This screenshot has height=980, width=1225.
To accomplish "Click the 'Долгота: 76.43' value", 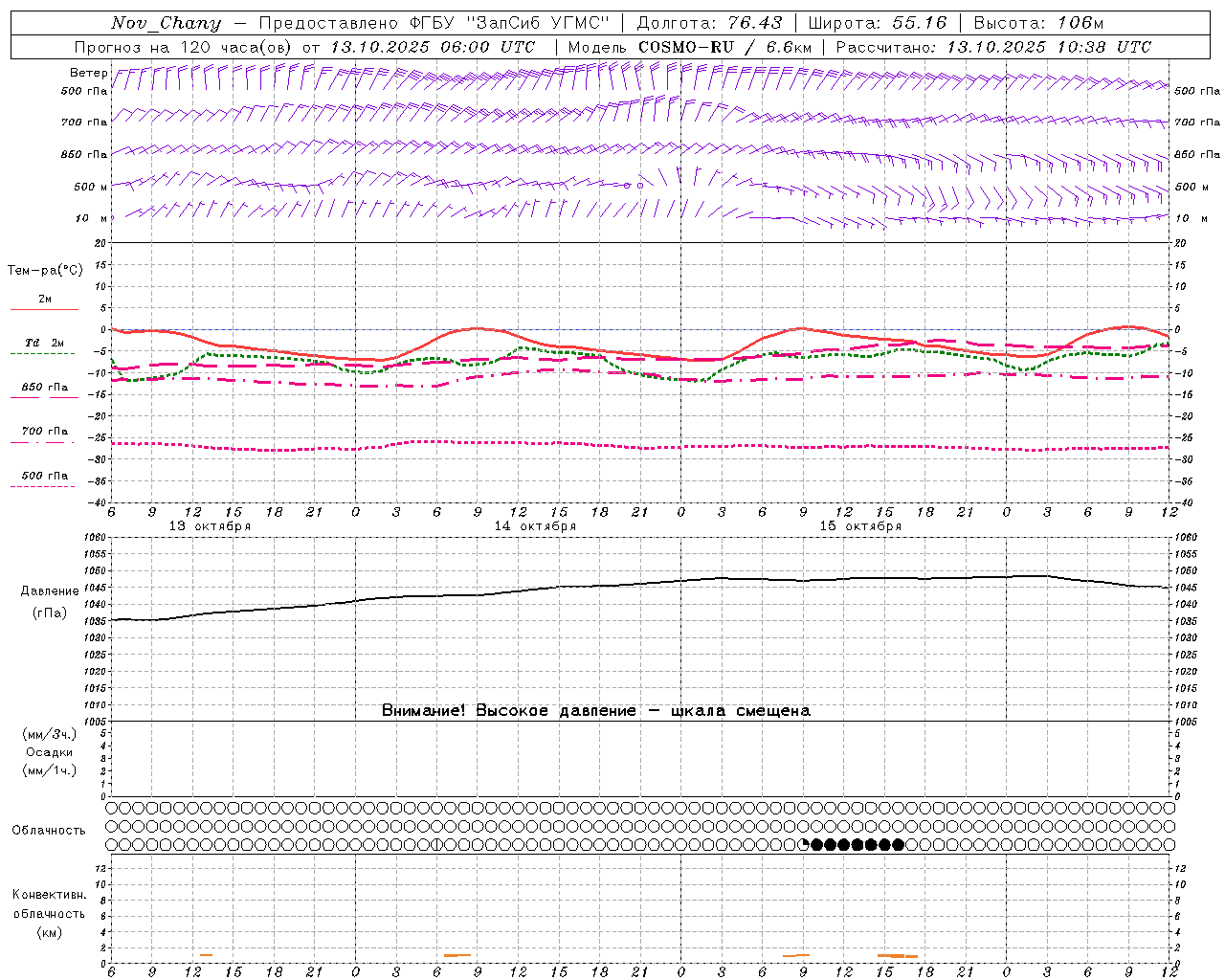I will 709,23.
